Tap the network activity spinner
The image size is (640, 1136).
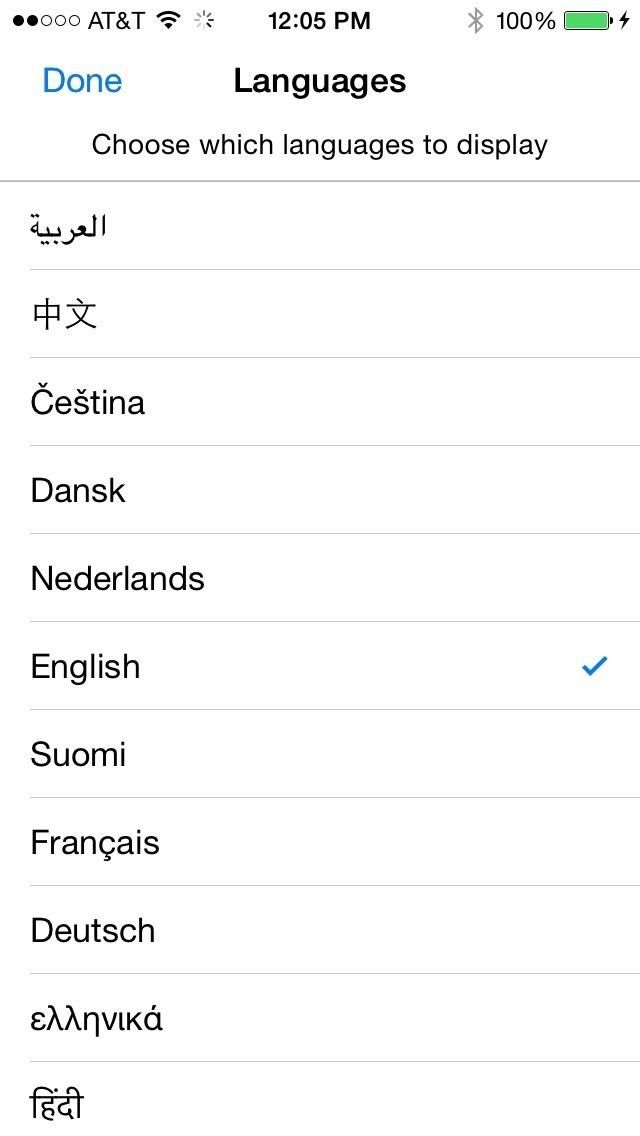(x=204, y=20)
